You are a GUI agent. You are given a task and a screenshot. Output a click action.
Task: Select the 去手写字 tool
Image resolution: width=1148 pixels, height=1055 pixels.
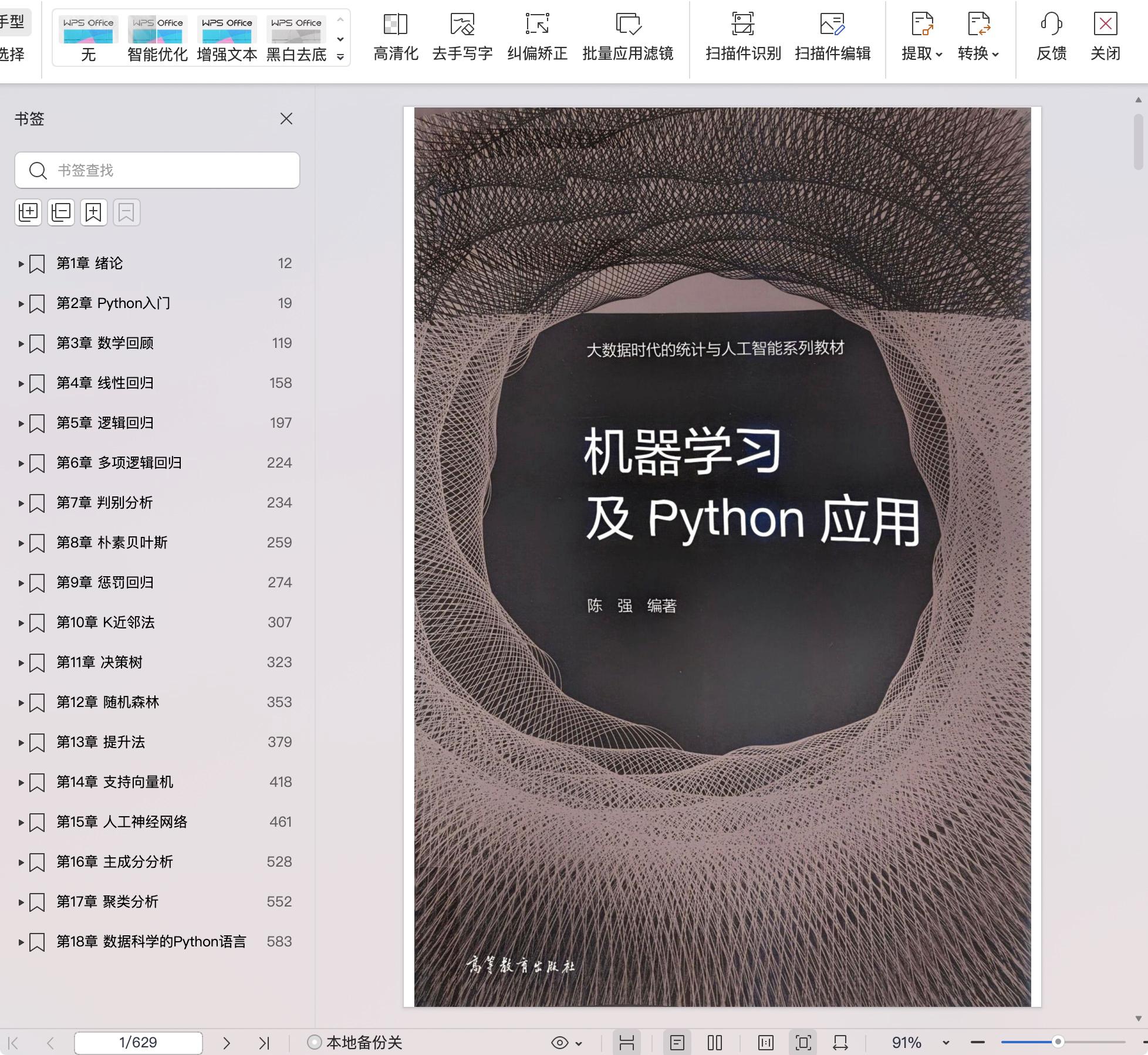point(462,38)
